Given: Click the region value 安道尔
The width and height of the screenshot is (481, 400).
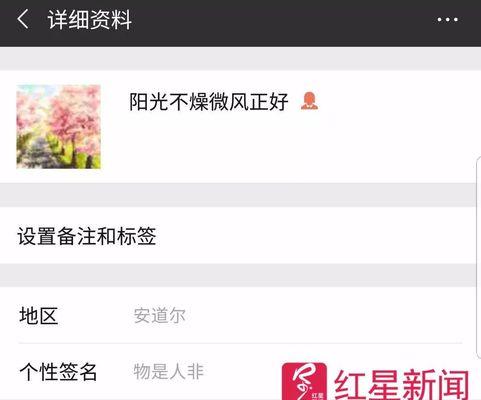Looking at the screenshot, I should [x=159, y=315].
